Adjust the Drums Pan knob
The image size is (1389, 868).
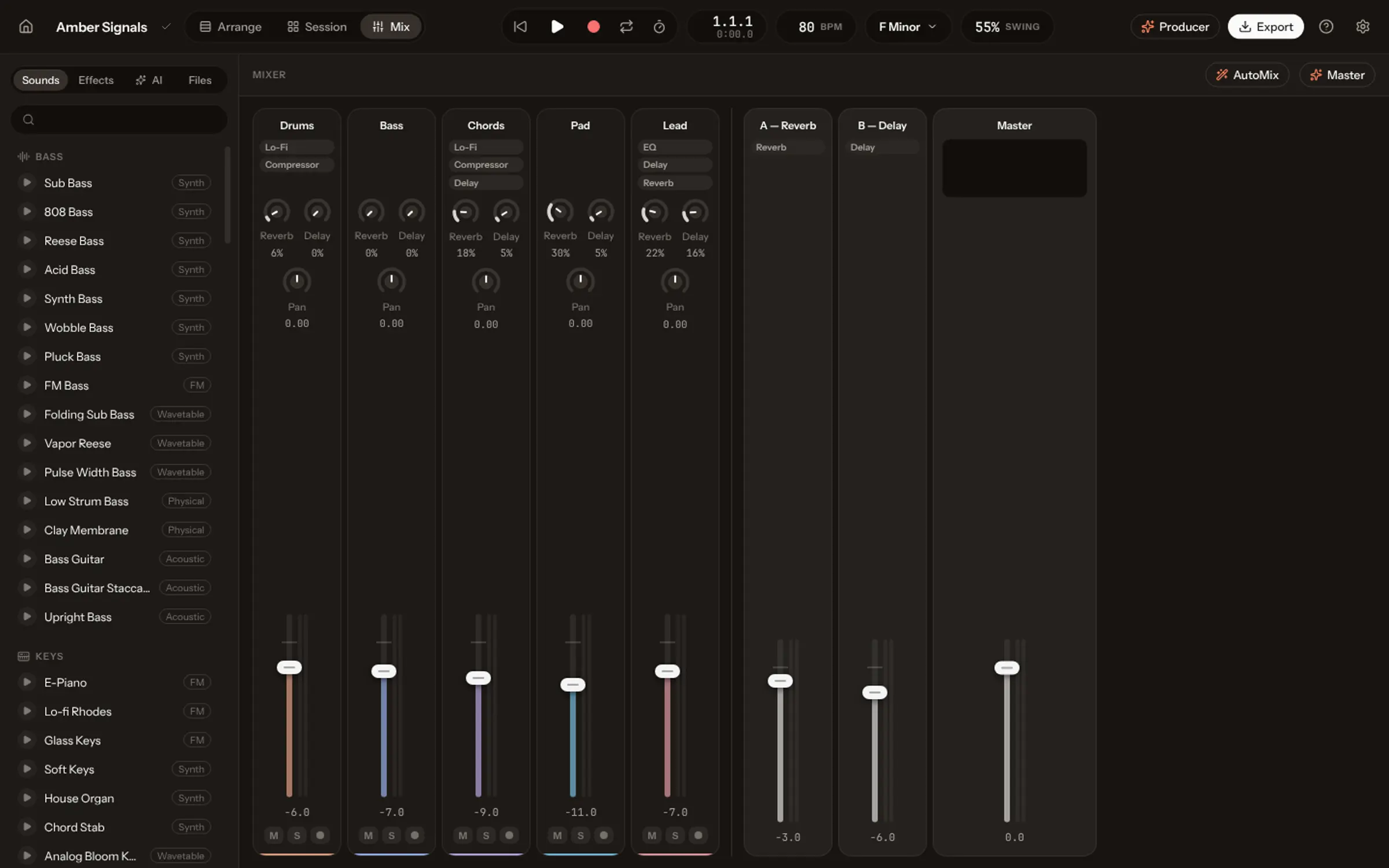pyautogui.click(x=297, y=281)
